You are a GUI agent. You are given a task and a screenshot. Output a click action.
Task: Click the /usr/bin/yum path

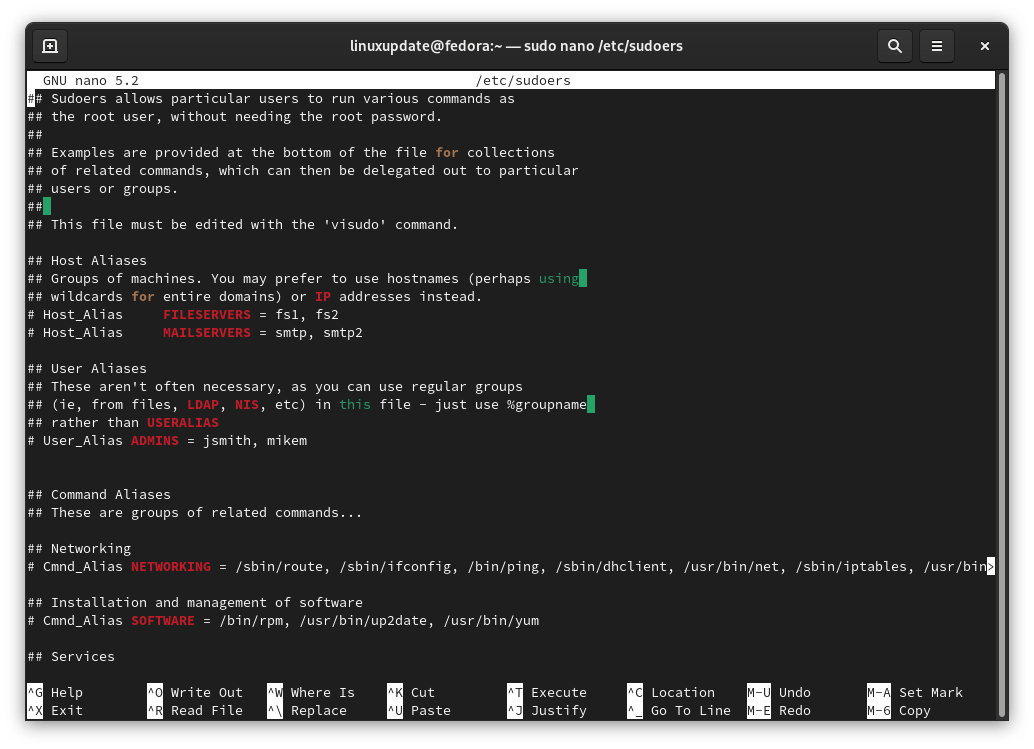click(491, 620)
